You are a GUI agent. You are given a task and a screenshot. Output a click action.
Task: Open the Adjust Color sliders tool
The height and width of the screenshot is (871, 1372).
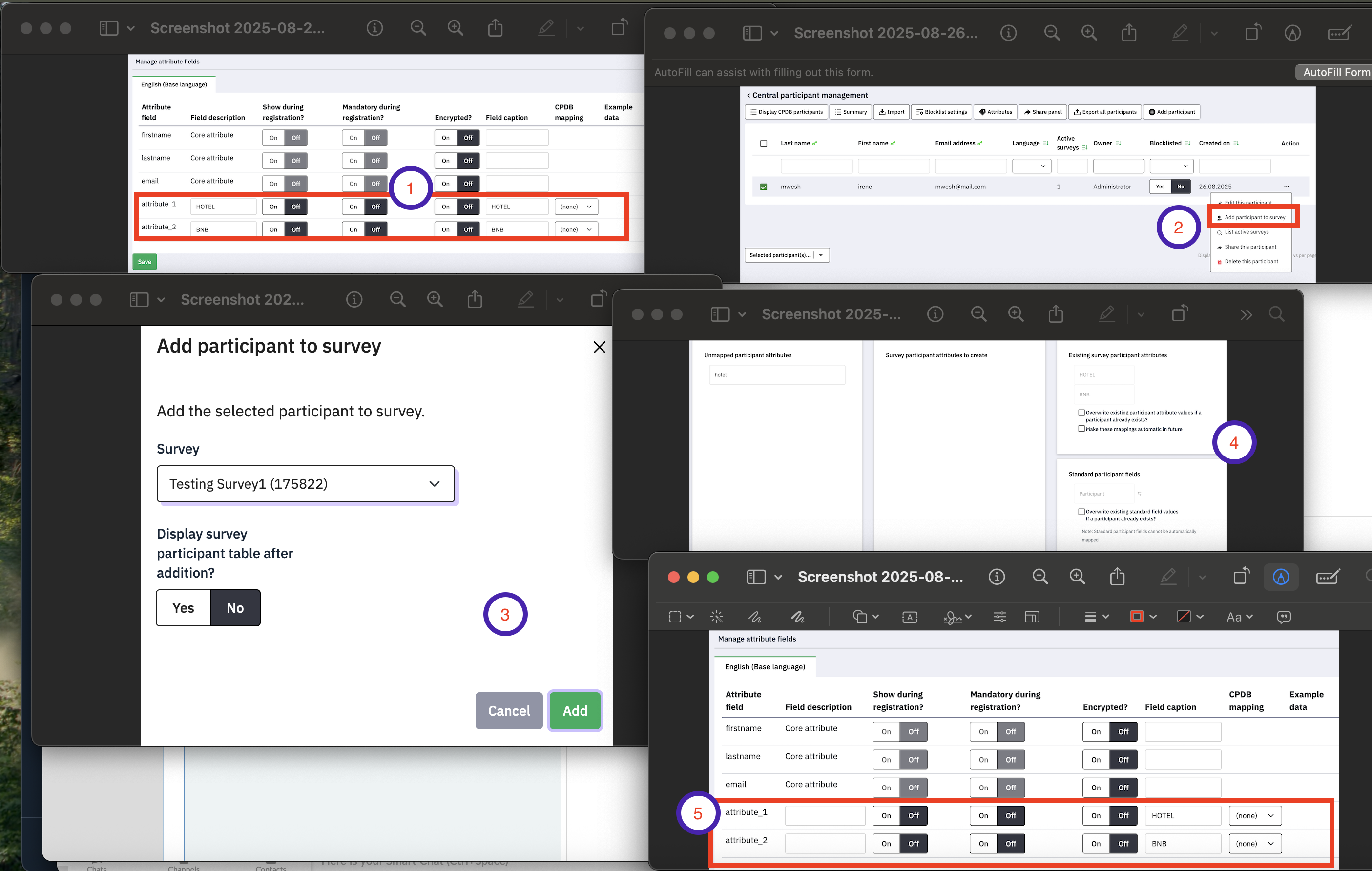coord(999,616)
